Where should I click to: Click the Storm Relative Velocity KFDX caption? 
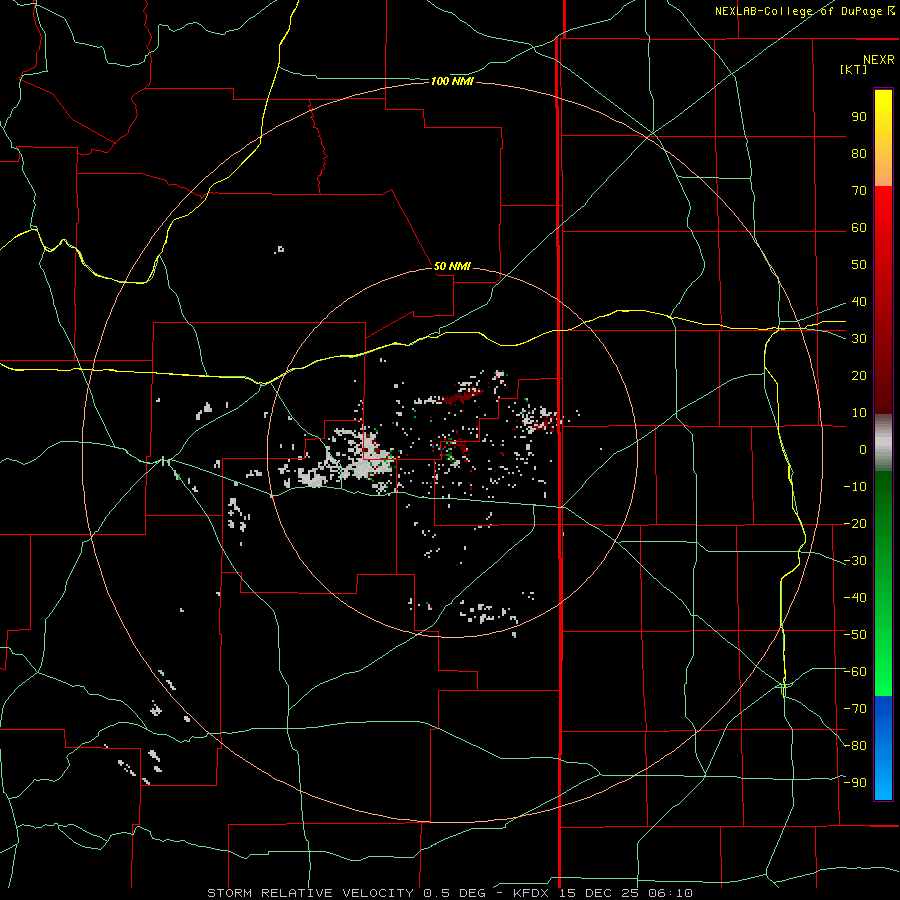450,893
